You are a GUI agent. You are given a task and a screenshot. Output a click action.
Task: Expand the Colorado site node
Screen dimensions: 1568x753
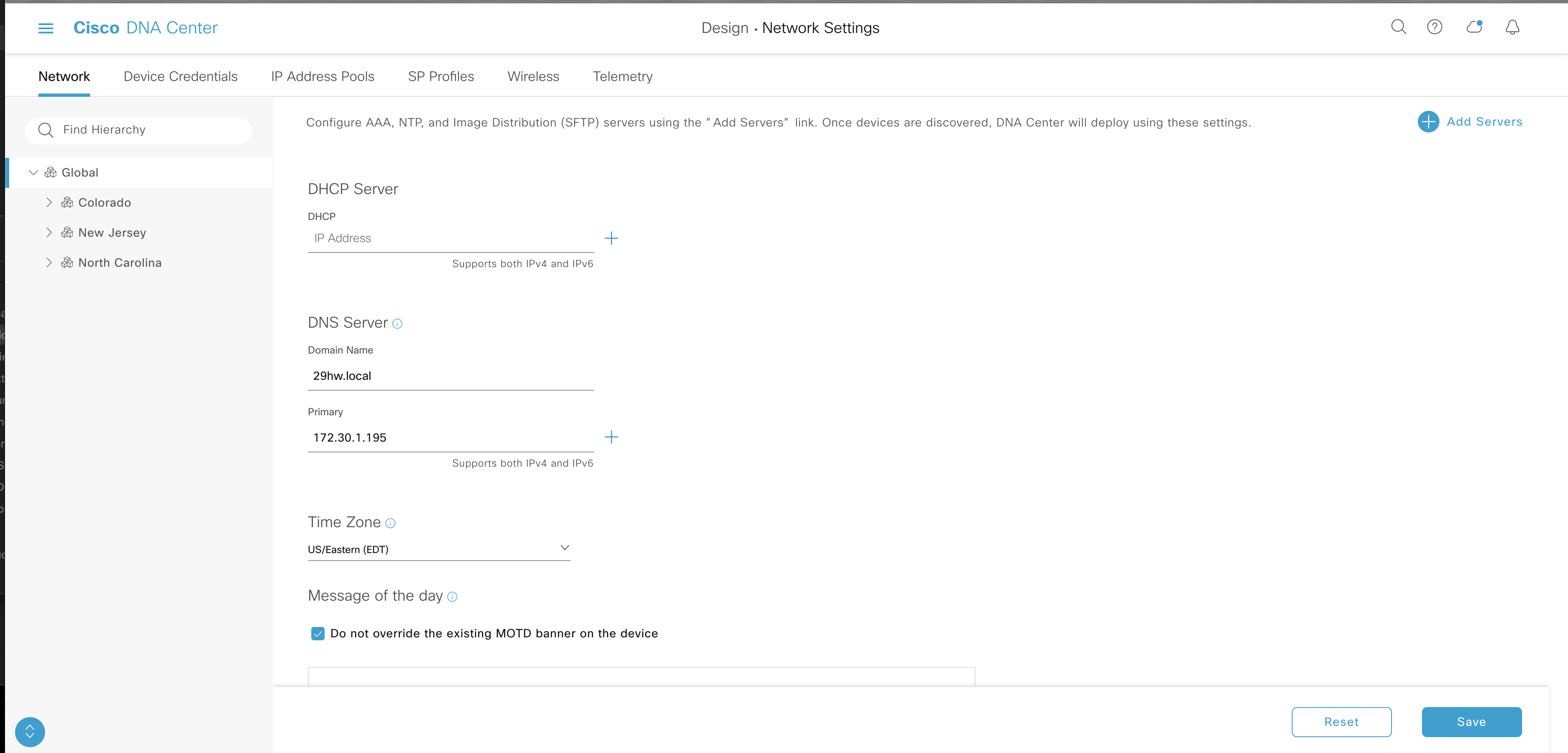49,202
